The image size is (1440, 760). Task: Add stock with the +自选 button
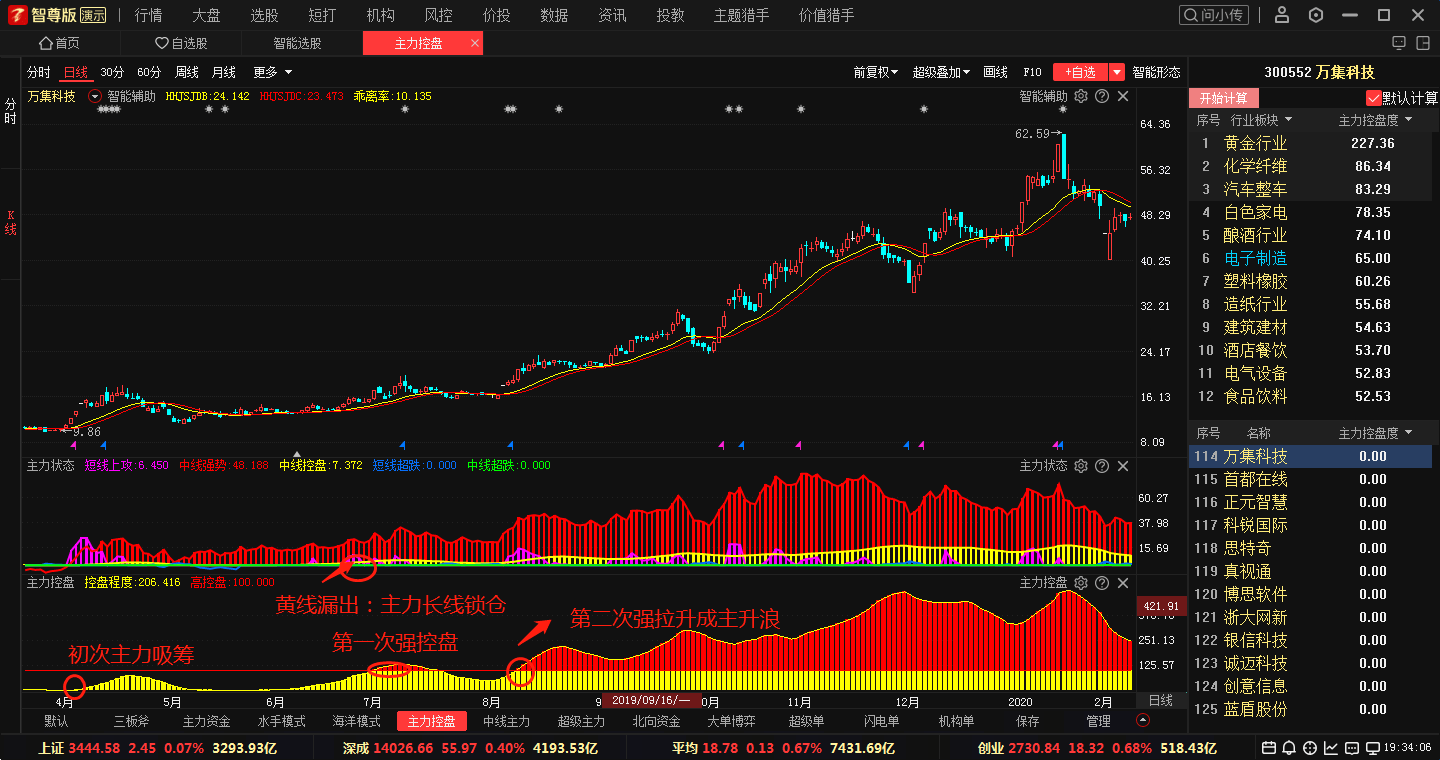click(x=1080, y=72)
